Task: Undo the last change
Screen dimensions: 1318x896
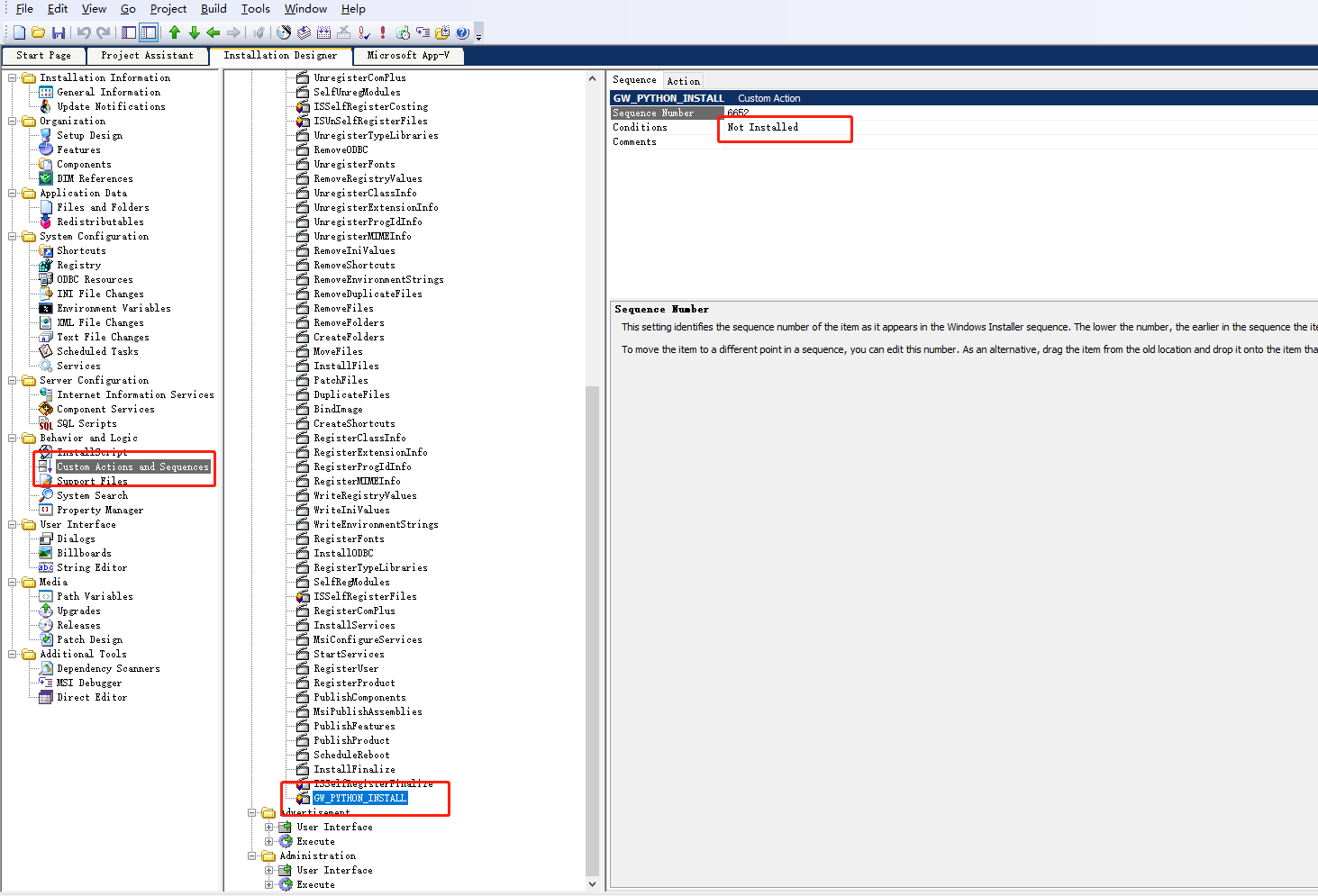Action: tap(83, 32)
